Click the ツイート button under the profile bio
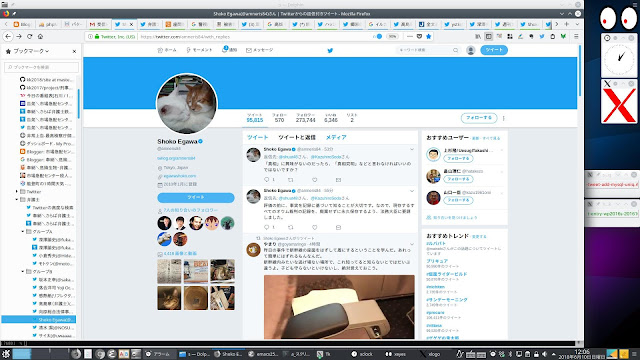Image resolution: width=640 pixels, height=360 pixels. point(196,198)
